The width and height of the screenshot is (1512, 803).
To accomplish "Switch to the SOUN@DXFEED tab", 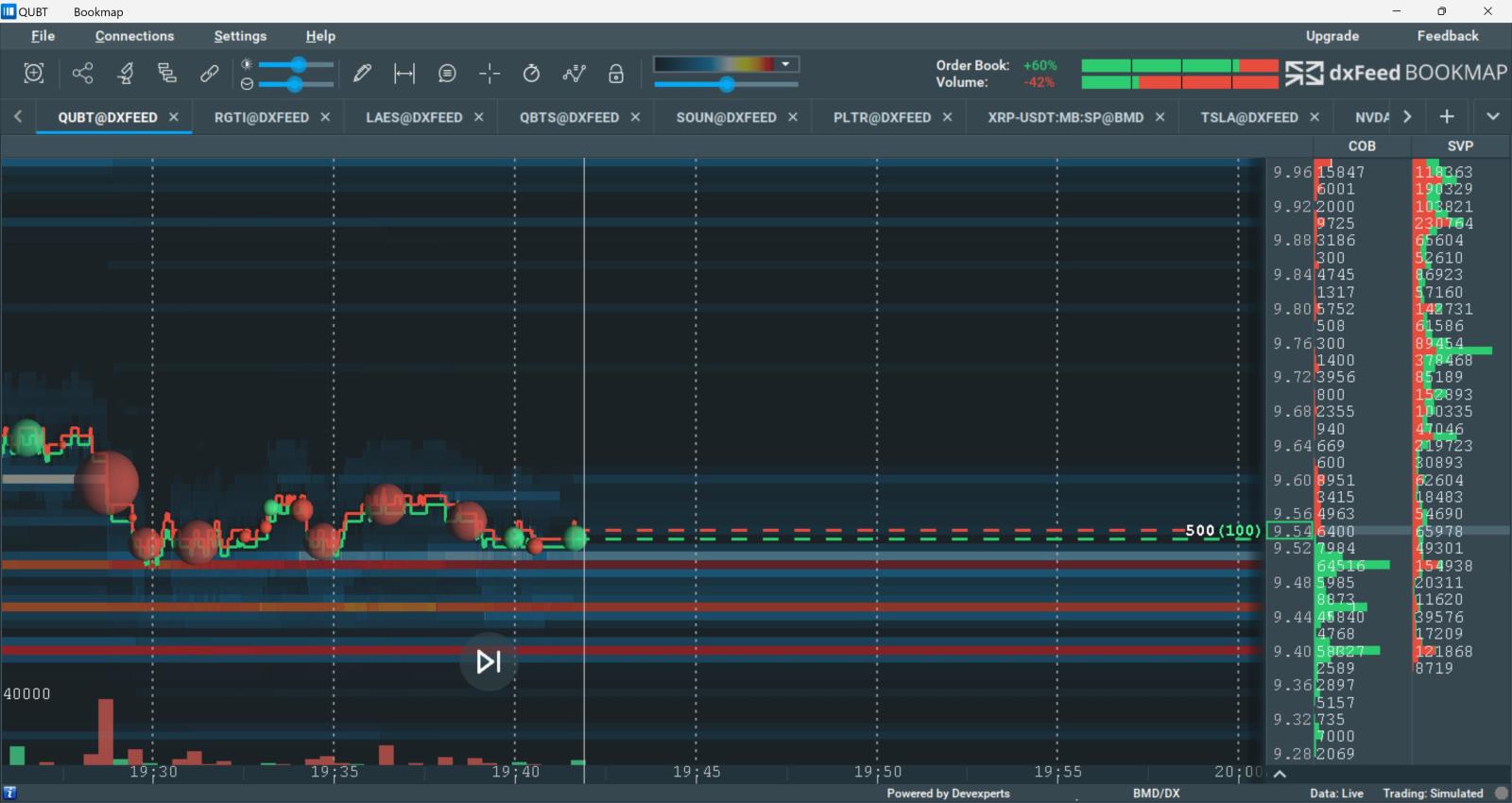I will [x=726, y=117].
